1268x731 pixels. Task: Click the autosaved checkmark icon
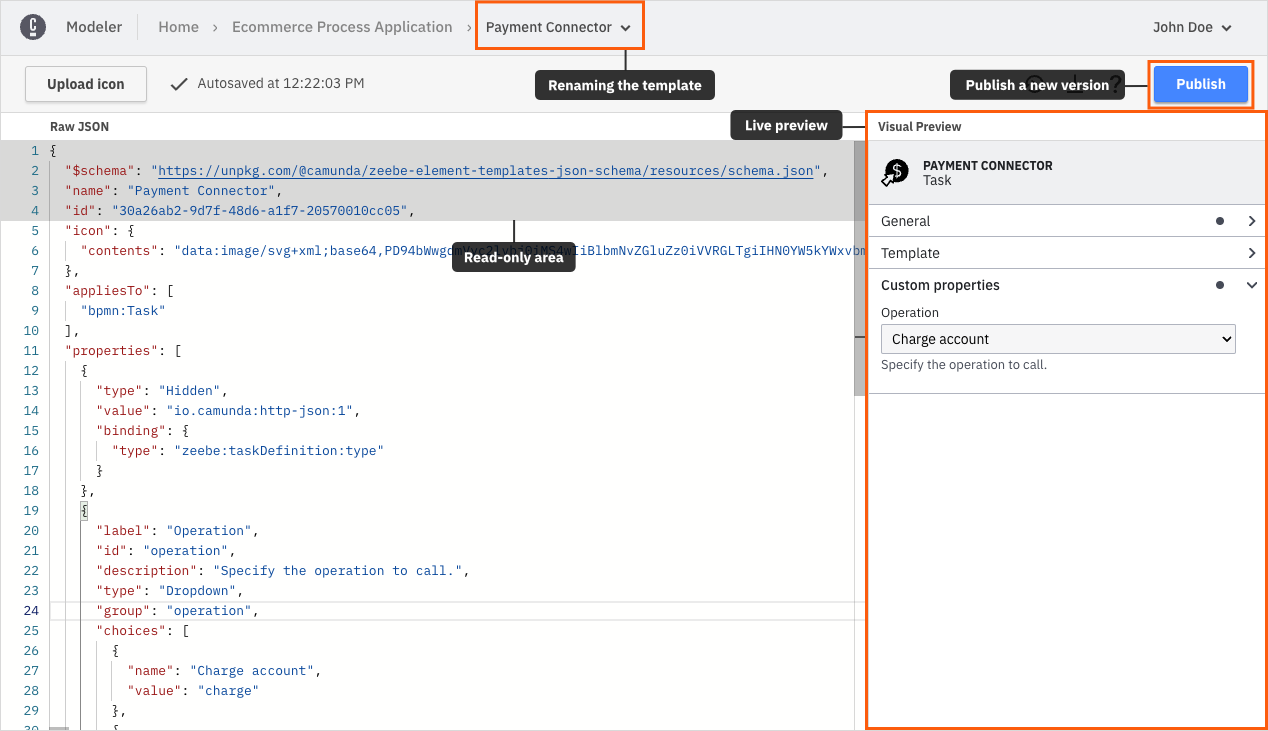(x=179, y=84)
